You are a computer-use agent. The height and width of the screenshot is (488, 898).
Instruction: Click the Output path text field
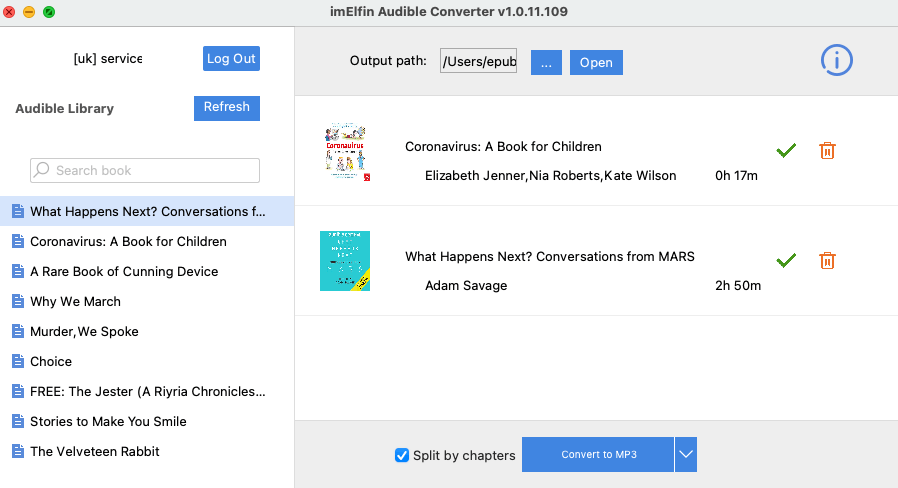click(478, 61)
